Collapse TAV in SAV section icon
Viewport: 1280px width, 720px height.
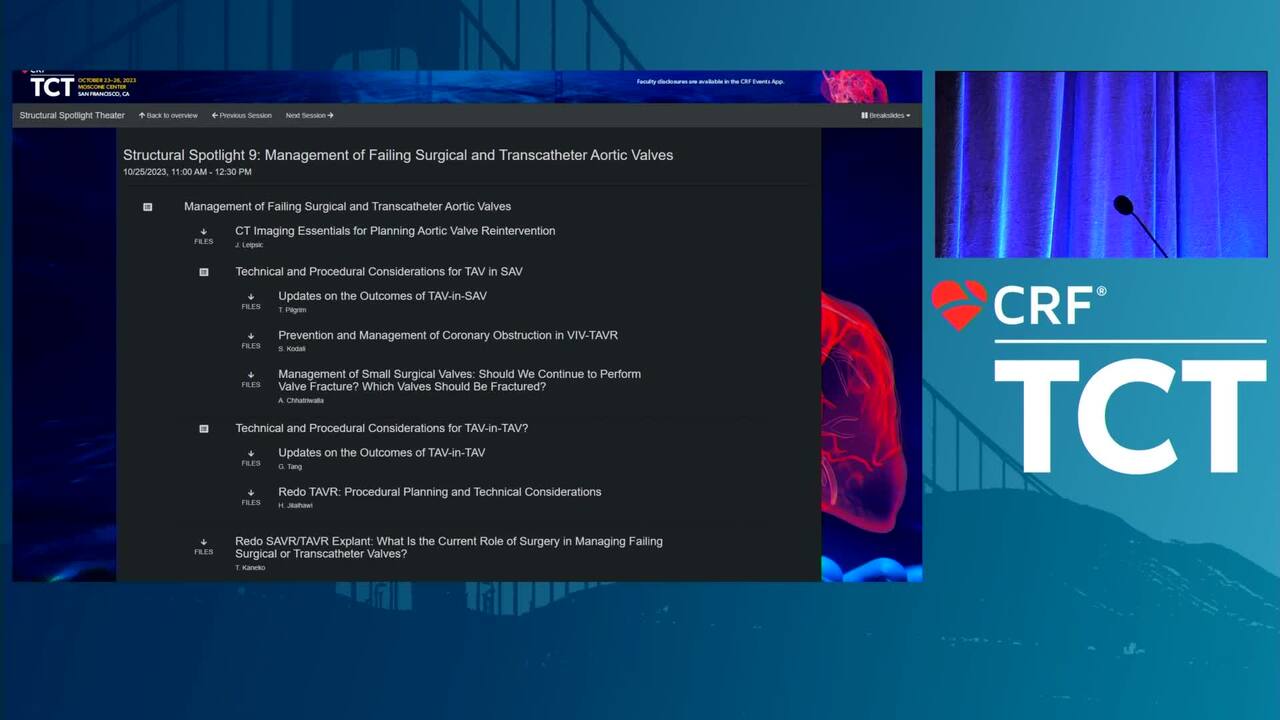(204, 272)
